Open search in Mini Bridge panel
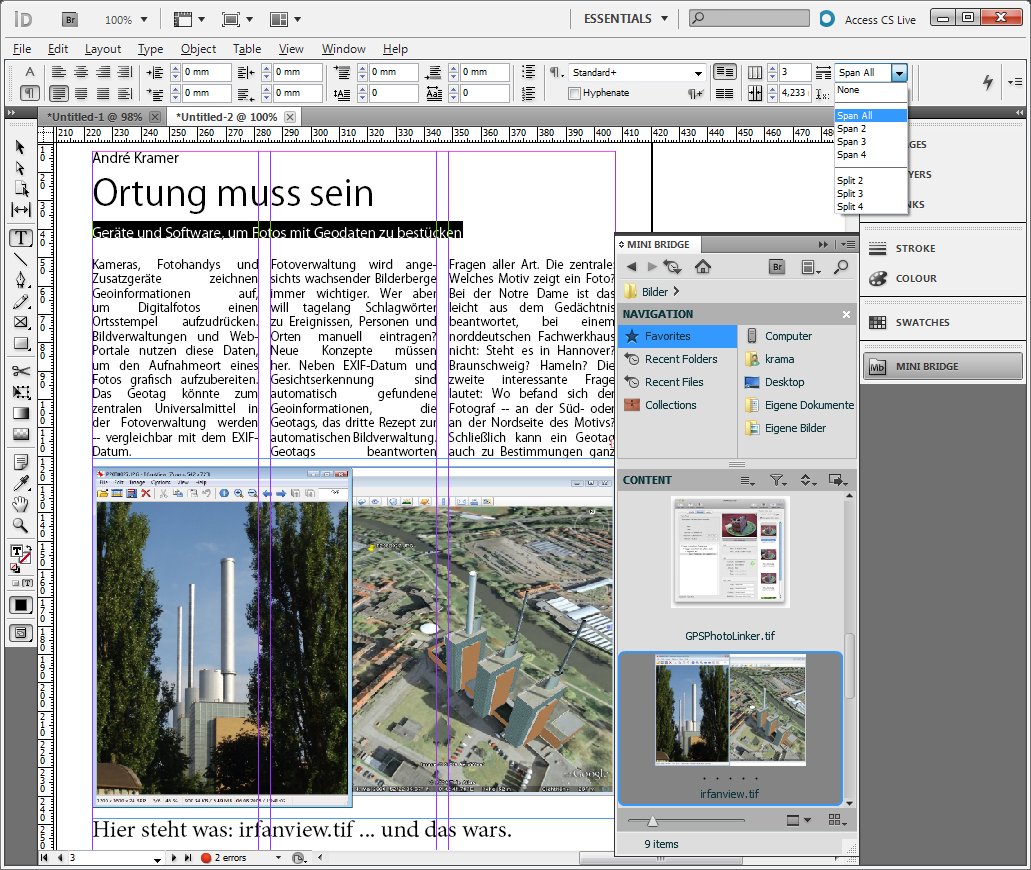Viewport: 1031px width, 870px height. tap(841, 266)
